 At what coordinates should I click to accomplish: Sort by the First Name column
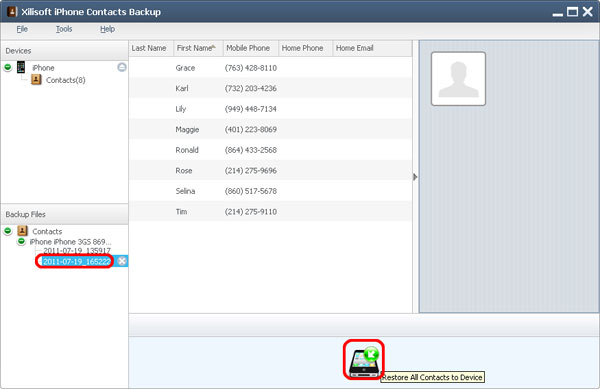click(x=198, y=48)
